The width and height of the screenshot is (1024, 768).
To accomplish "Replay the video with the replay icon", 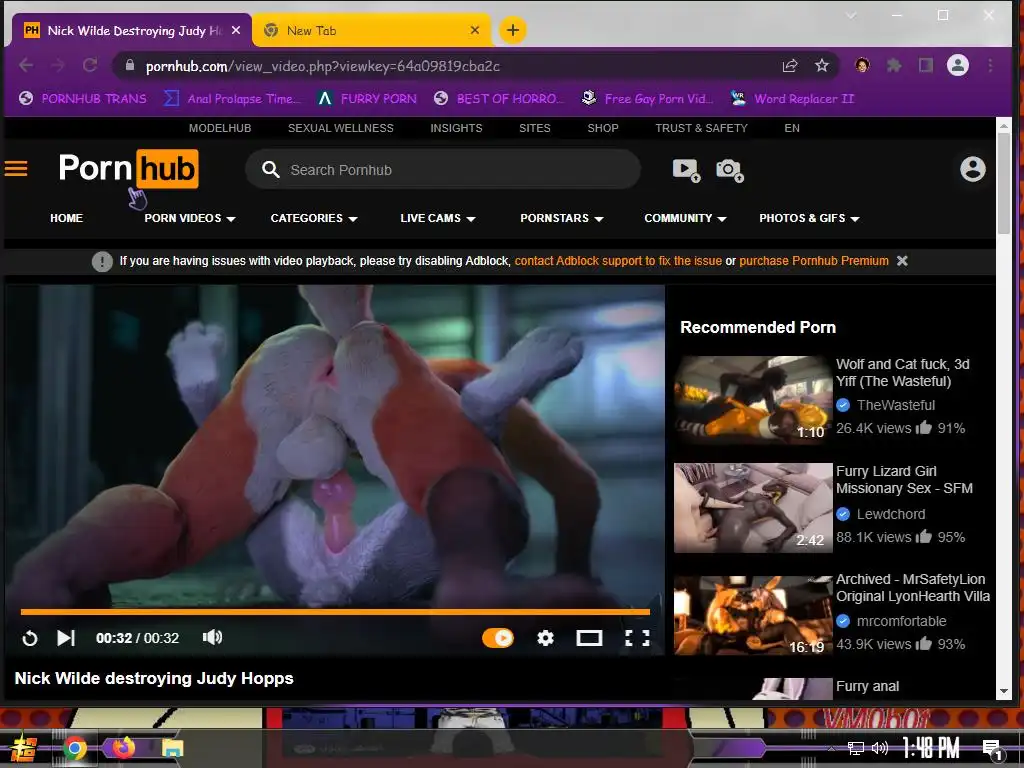I will coord(30,638).
